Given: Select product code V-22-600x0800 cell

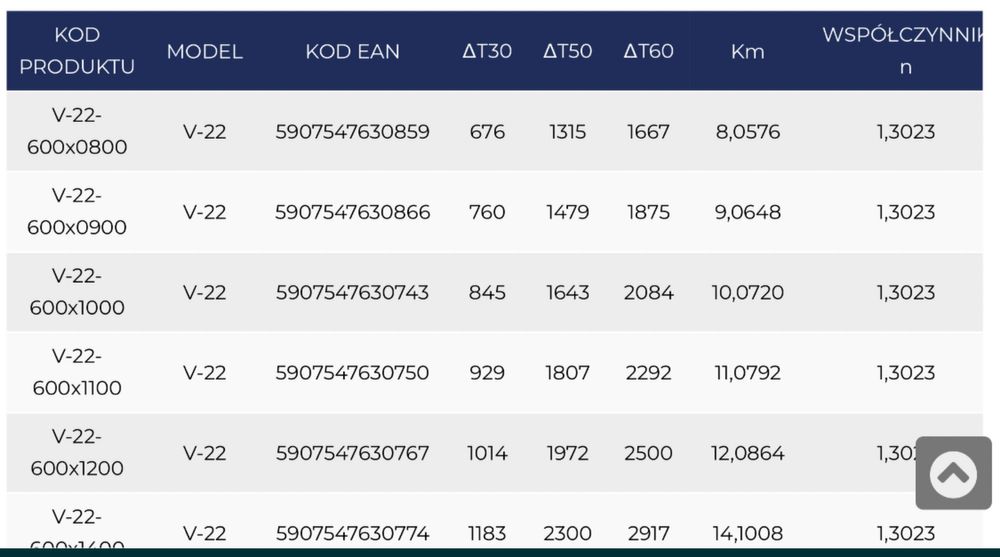Looking at the screenshot, I should tap(77, 131).
